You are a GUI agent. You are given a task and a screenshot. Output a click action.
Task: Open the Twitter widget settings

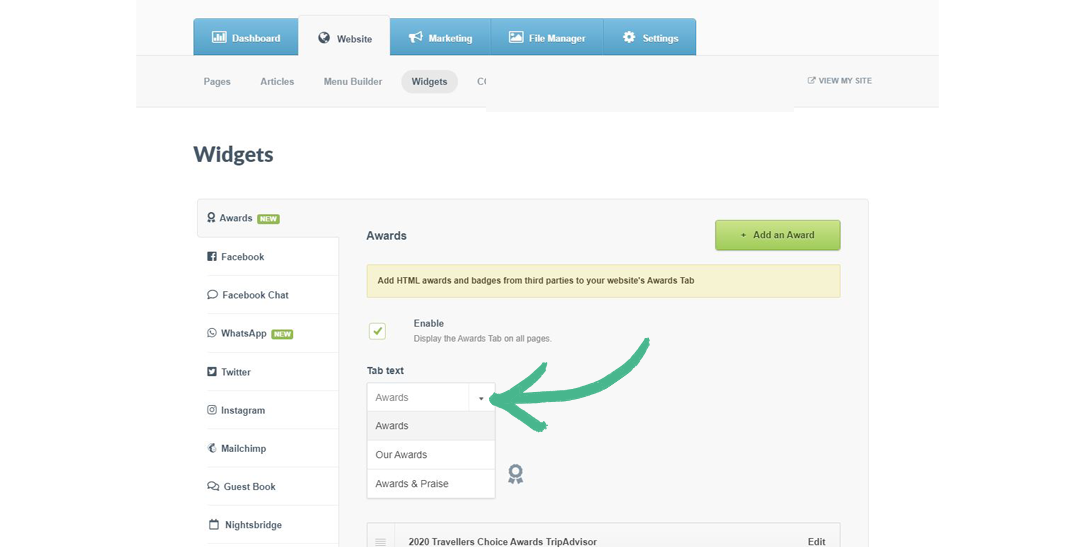click(236, 372)
